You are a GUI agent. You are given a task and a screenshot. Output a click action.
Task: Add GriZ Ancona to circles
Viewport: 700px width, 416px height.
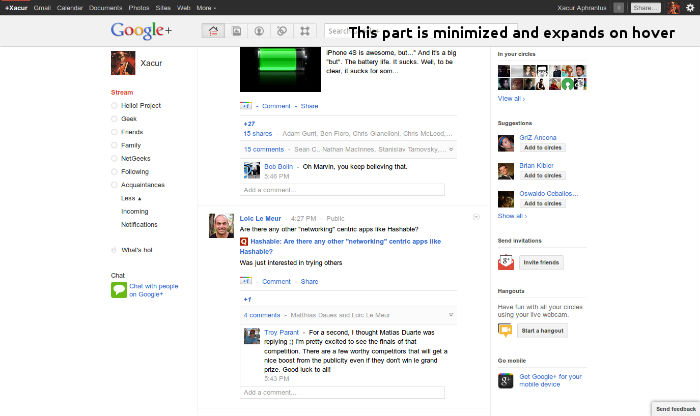point(542,148)
